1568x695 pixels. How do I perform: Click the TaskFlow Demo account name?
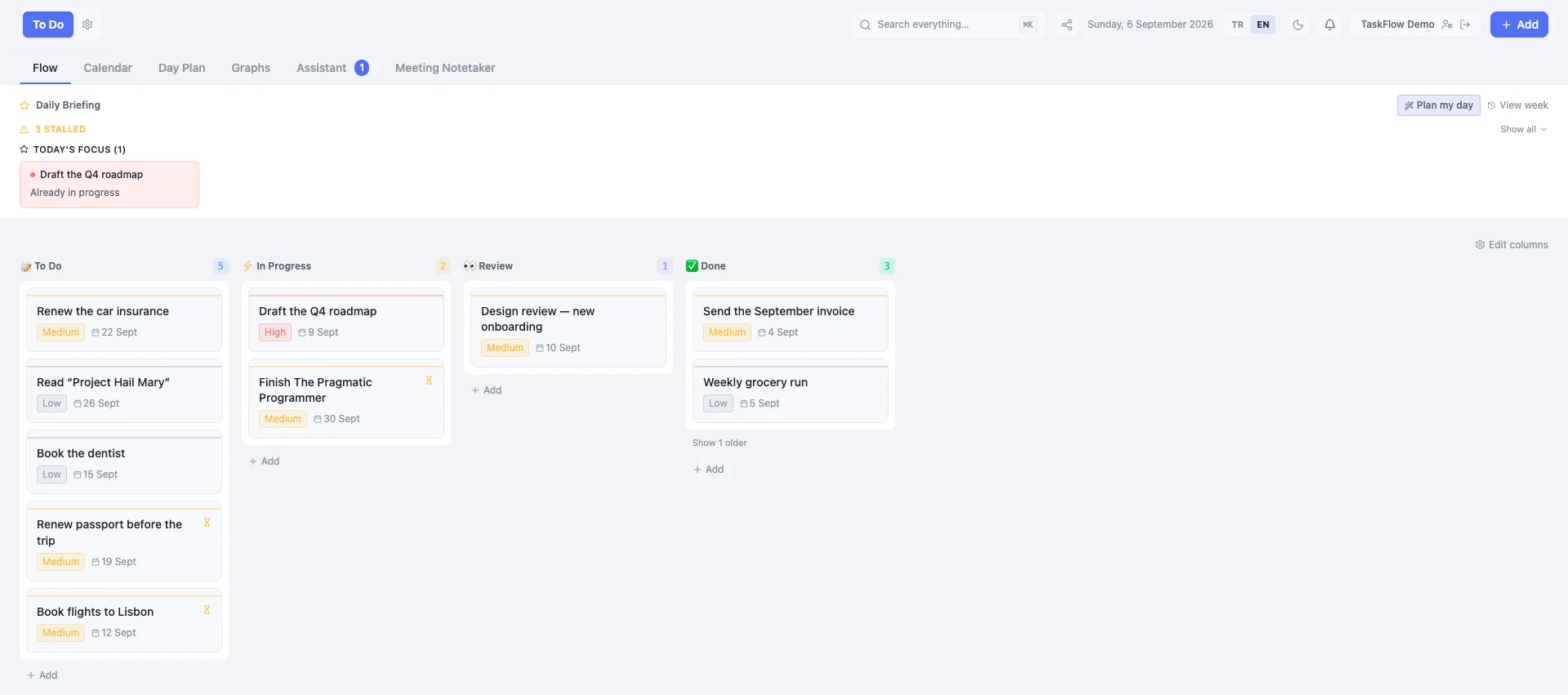[x=1397, y=25]
